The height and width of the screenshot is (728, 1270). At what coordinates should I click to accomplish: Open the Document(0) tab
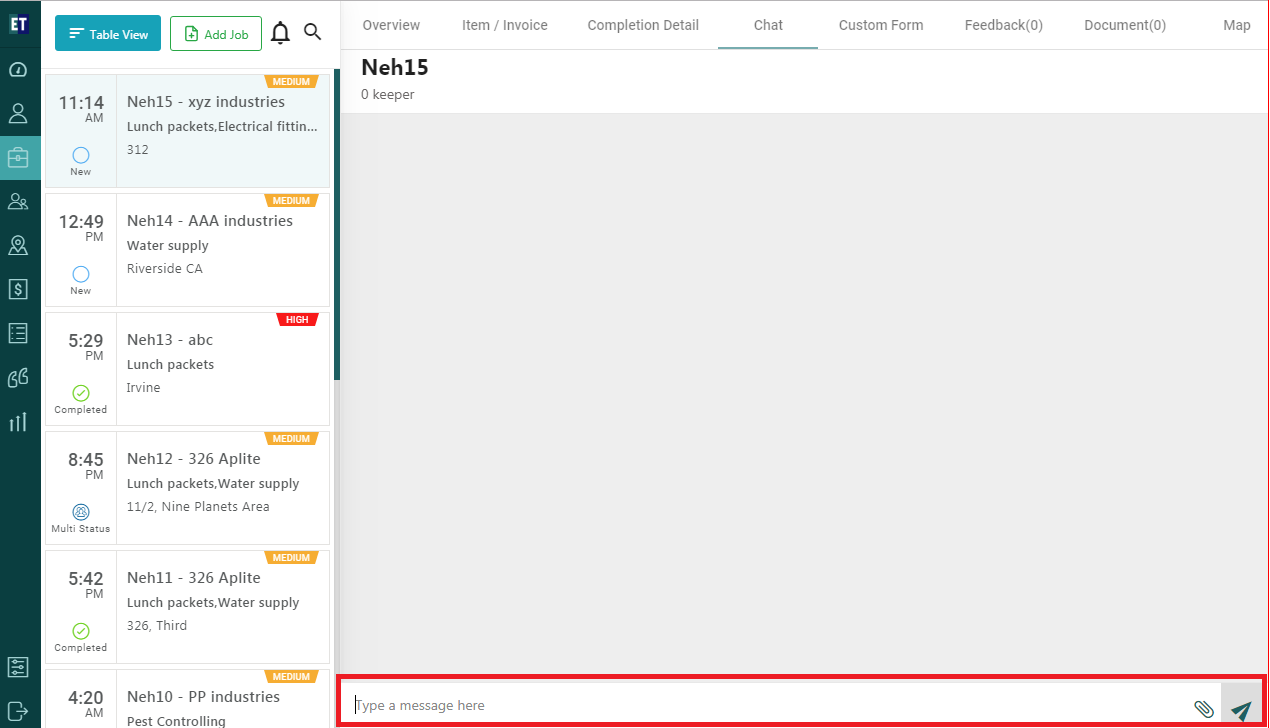(x=1125, y=25)
